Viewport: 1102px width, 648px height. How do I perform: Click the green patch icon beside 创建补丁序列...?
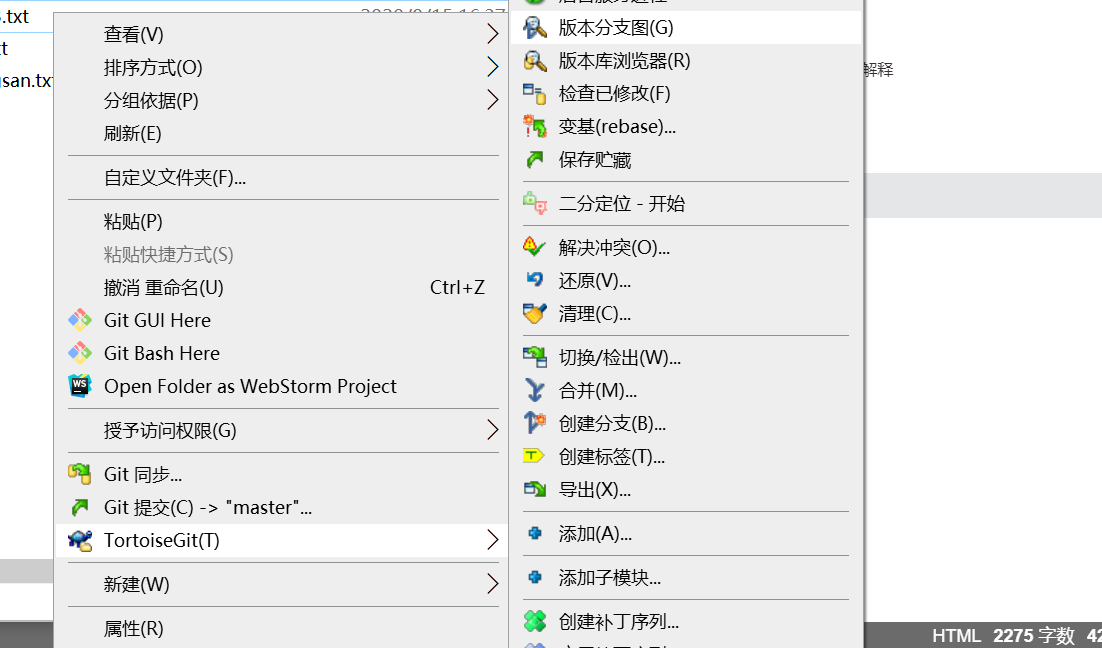point(535,621)
